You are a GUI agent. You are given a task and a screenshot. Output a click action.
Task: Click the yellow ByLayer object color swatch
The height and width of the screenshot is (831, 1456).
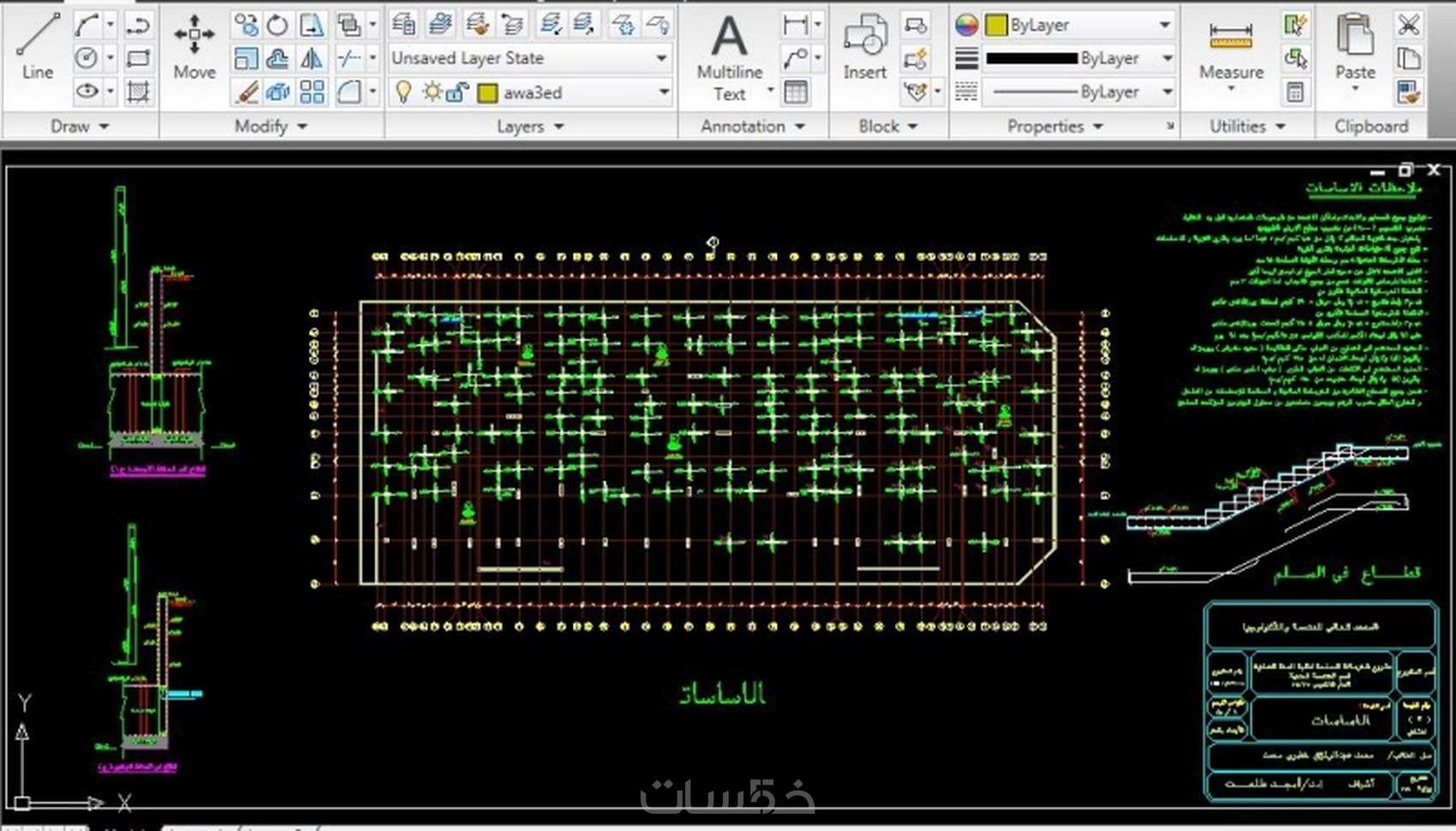[996, 25]
